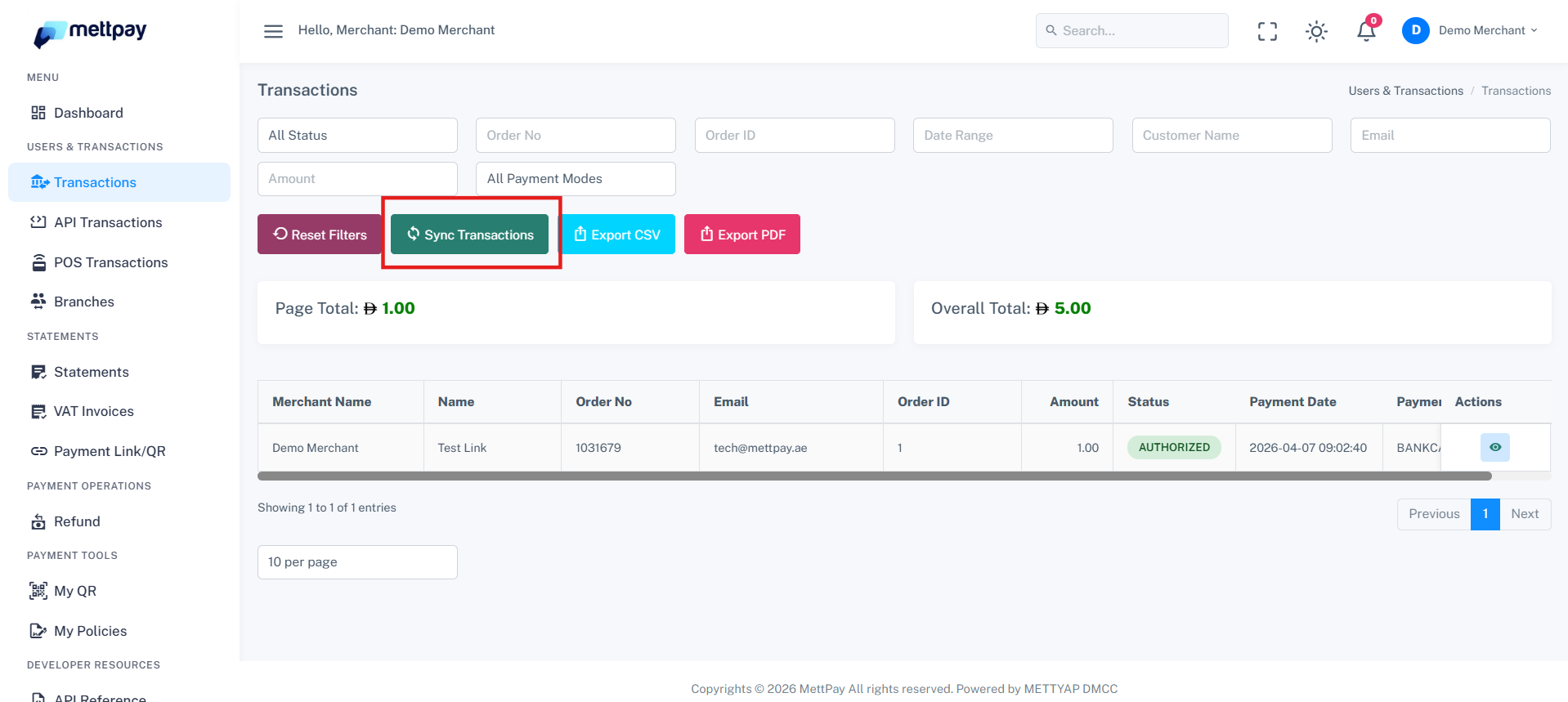The image size is (1568, 702).
Task: Click the Amount filter field
Action: pos(357,178)
